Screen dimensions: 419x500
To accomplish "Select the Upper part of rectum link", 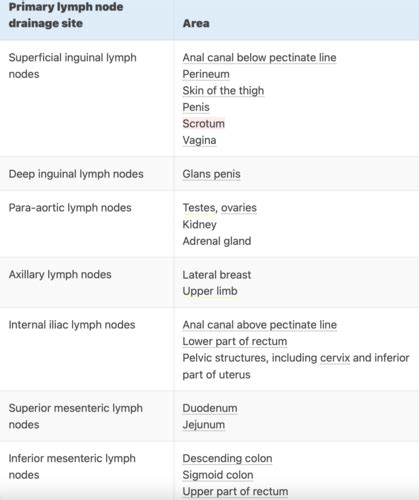I will [x=235, y=492].
